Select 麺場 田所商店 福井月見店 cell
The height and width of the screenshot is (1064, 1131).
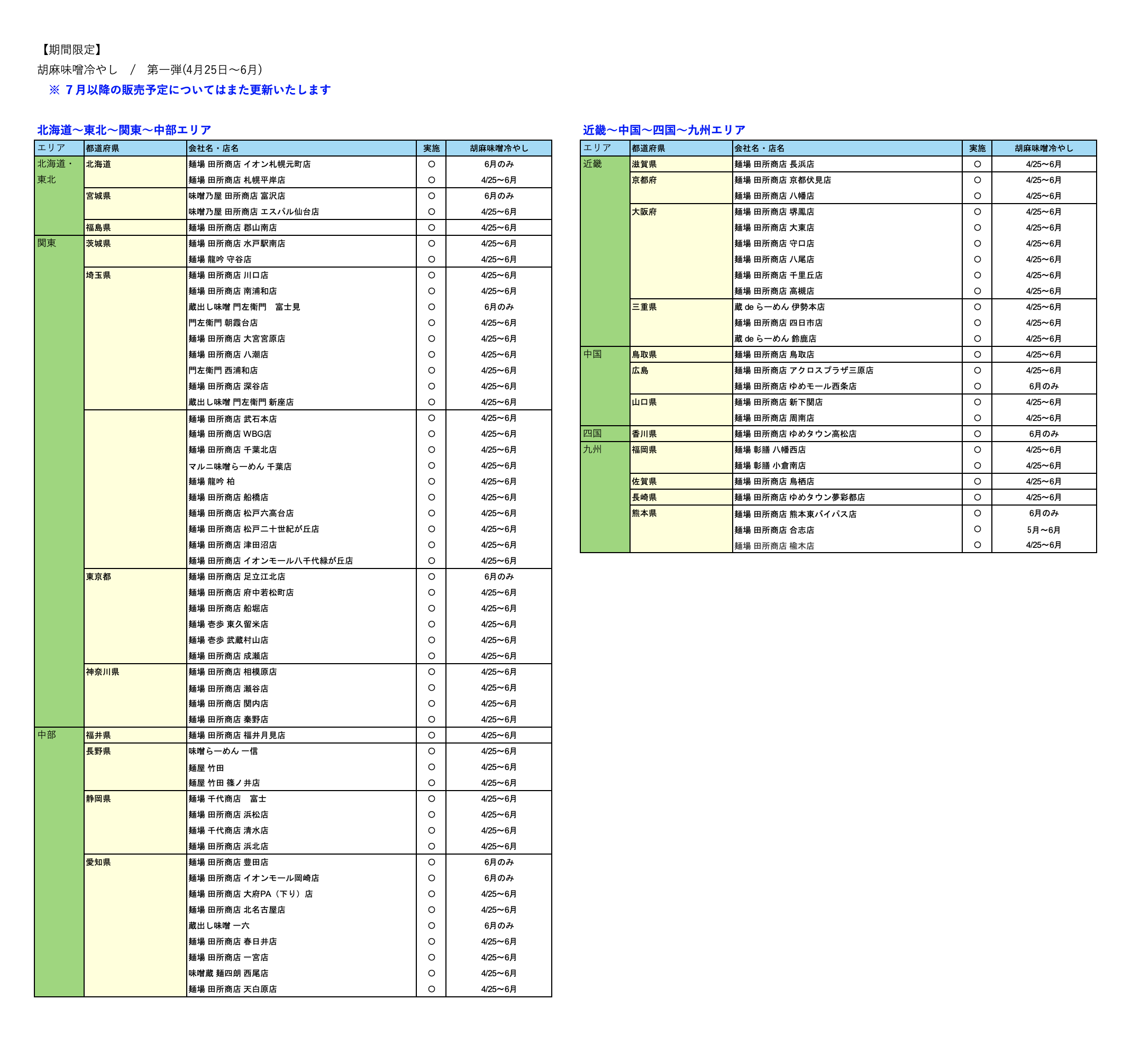click(x=302, y=735)
